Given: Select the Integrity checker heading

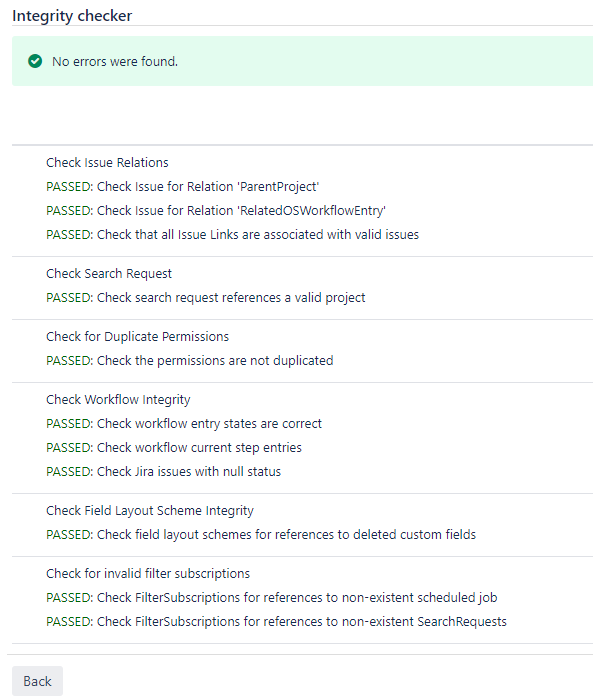Looking at the screenshot, I should (x=72, y=16).
